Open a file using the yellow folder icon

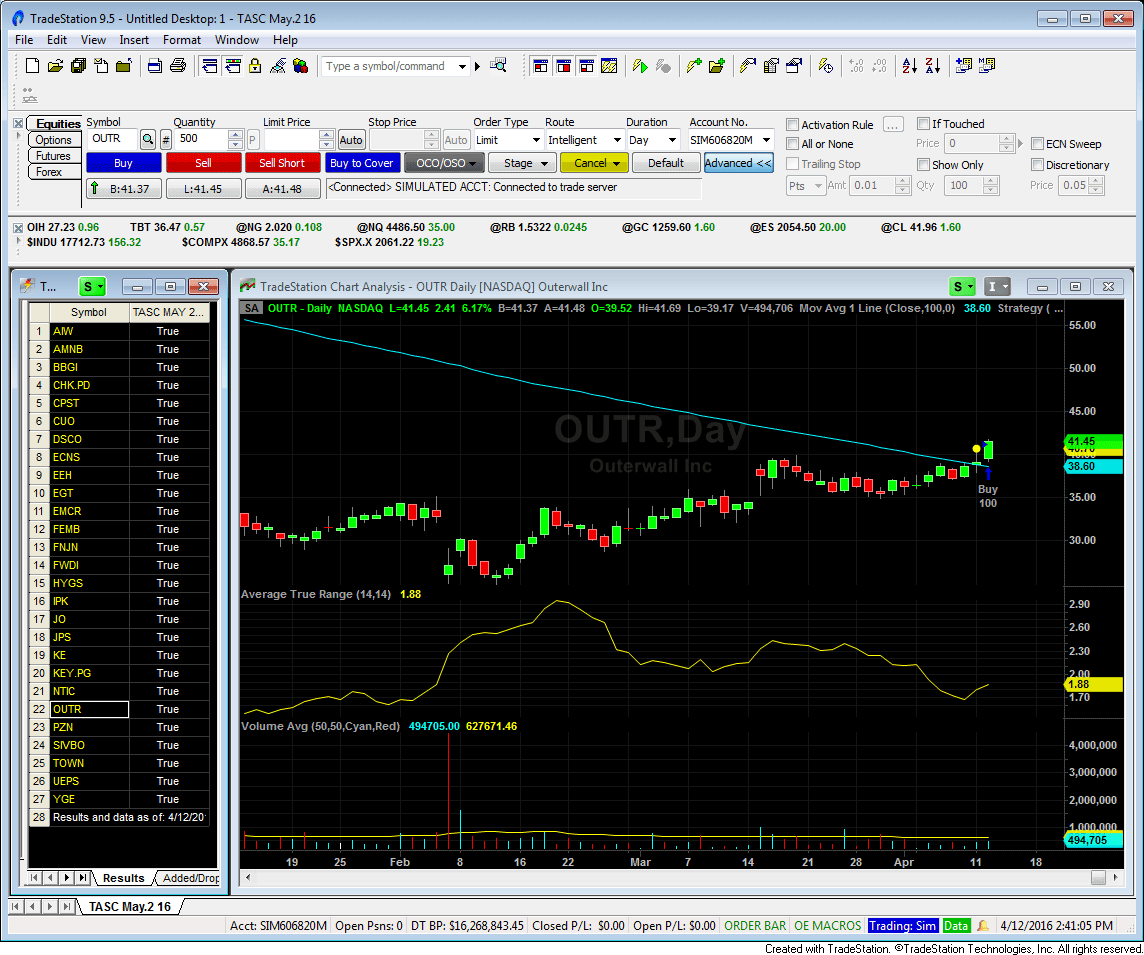(55, 66)
